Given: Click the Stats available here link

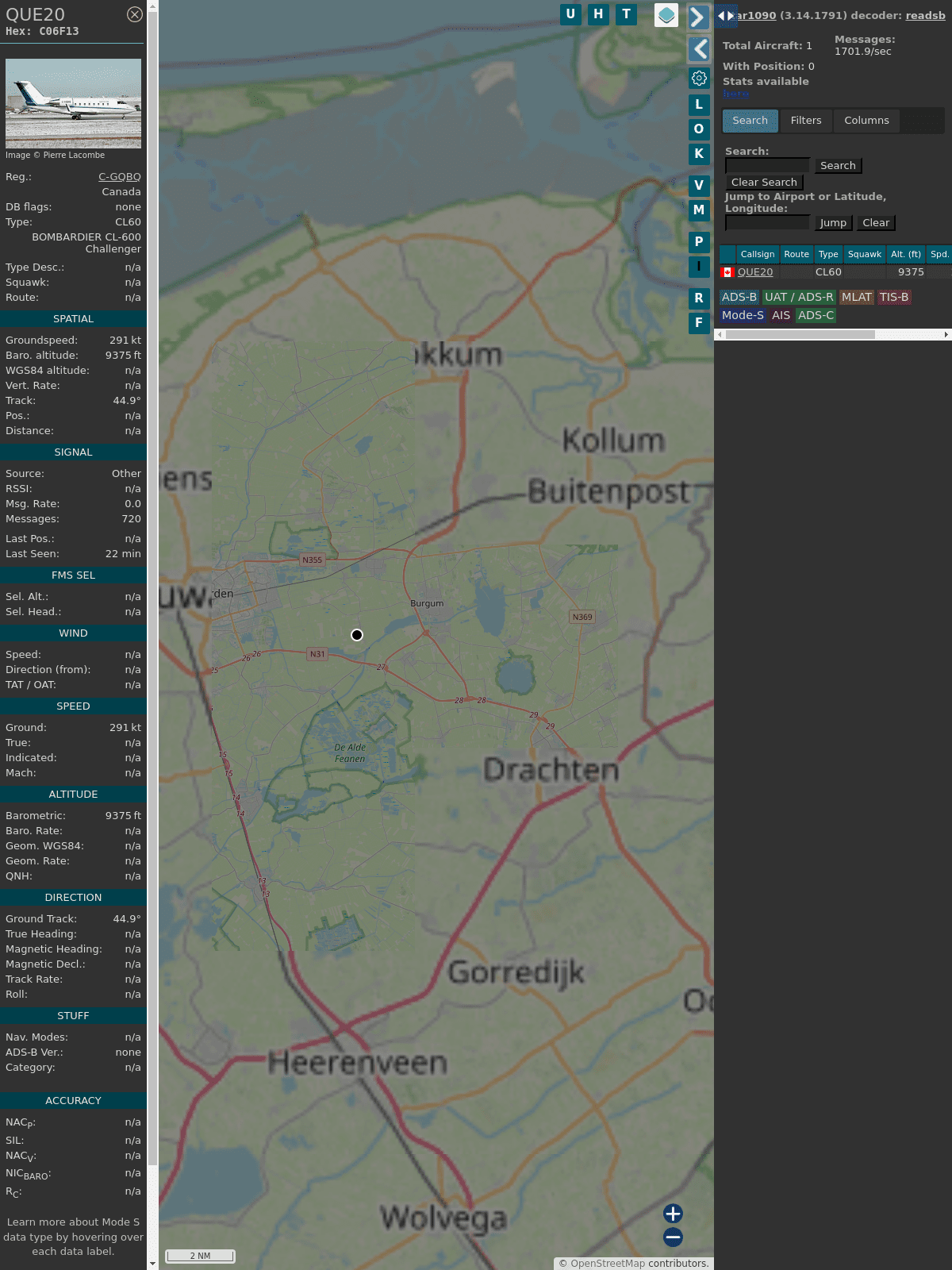Looking at the screenshot, I should pos(735,94).
